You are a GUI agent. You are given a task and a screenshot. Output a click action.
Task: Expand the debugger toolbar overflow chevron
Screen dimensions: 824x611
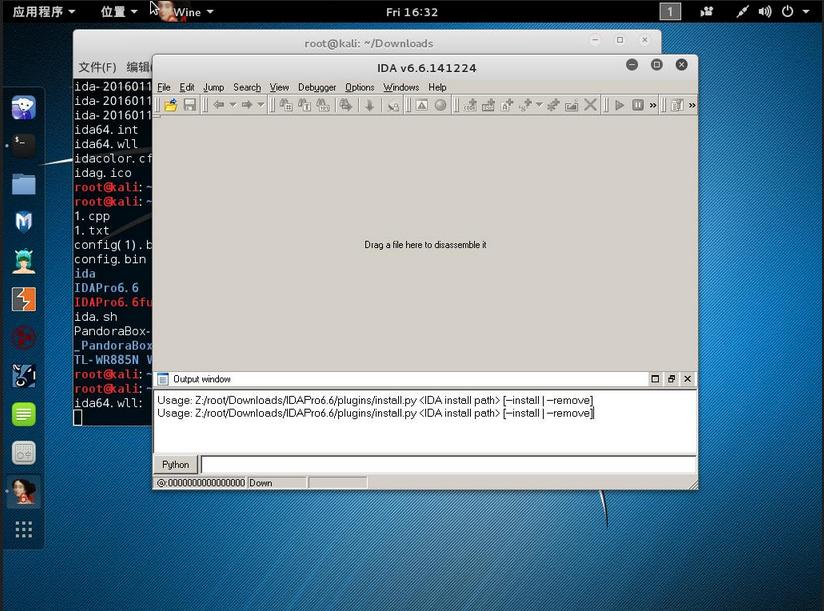click(653, 105)
